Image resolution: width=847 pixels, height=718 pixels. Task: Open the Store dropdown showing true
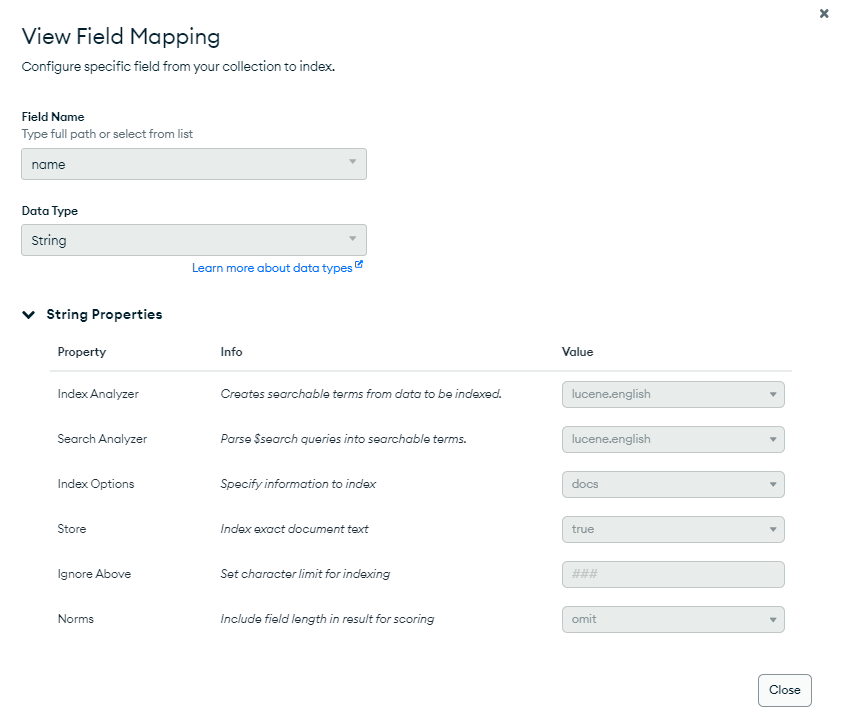[x=673, y=529]
